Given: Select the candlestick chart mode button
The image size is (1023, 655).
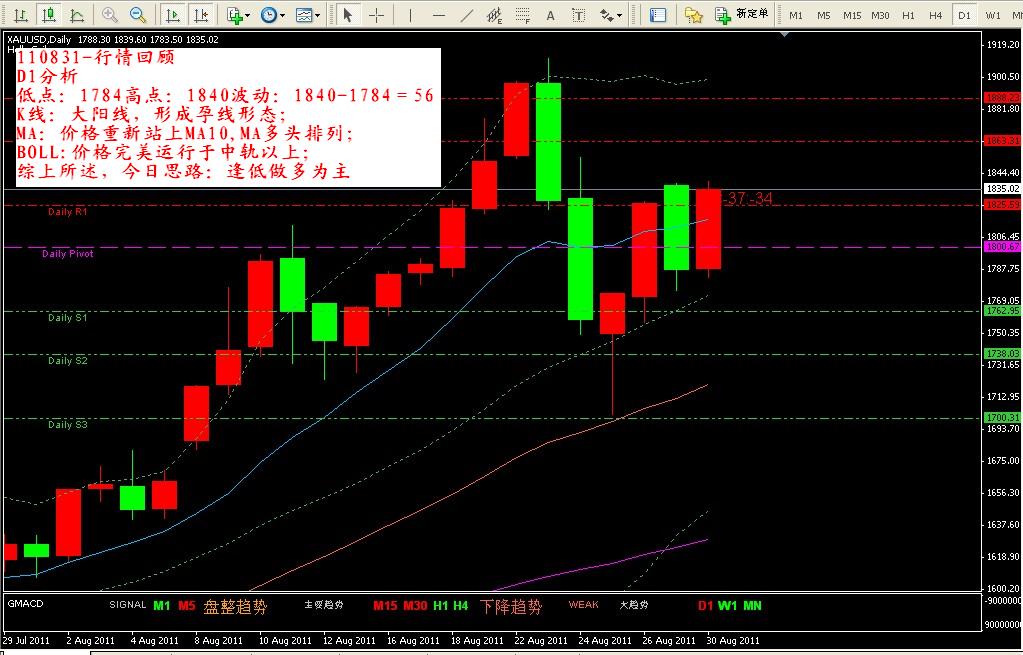Looking at the screenshot, I should tap(47, 15).
